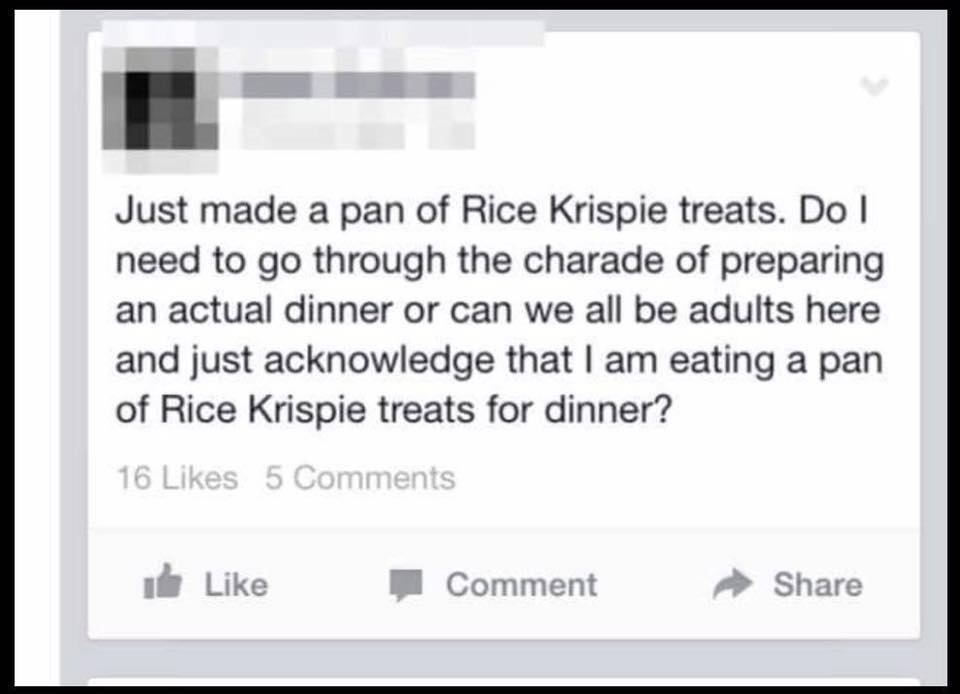This screenshot has height=694, width=960.
Task: Click the speech bubble Comment icon
Action: tap(407, 584)
